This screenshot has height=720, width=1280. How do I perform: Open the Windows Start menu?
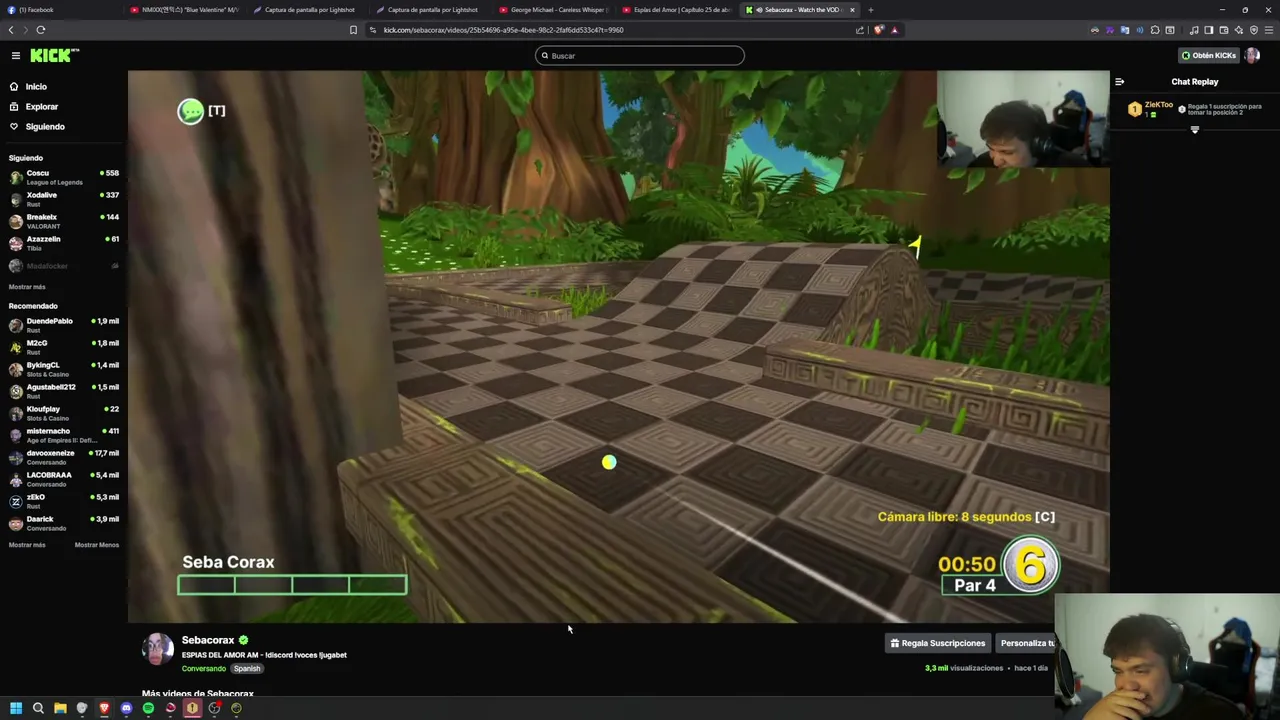point(15,709)
